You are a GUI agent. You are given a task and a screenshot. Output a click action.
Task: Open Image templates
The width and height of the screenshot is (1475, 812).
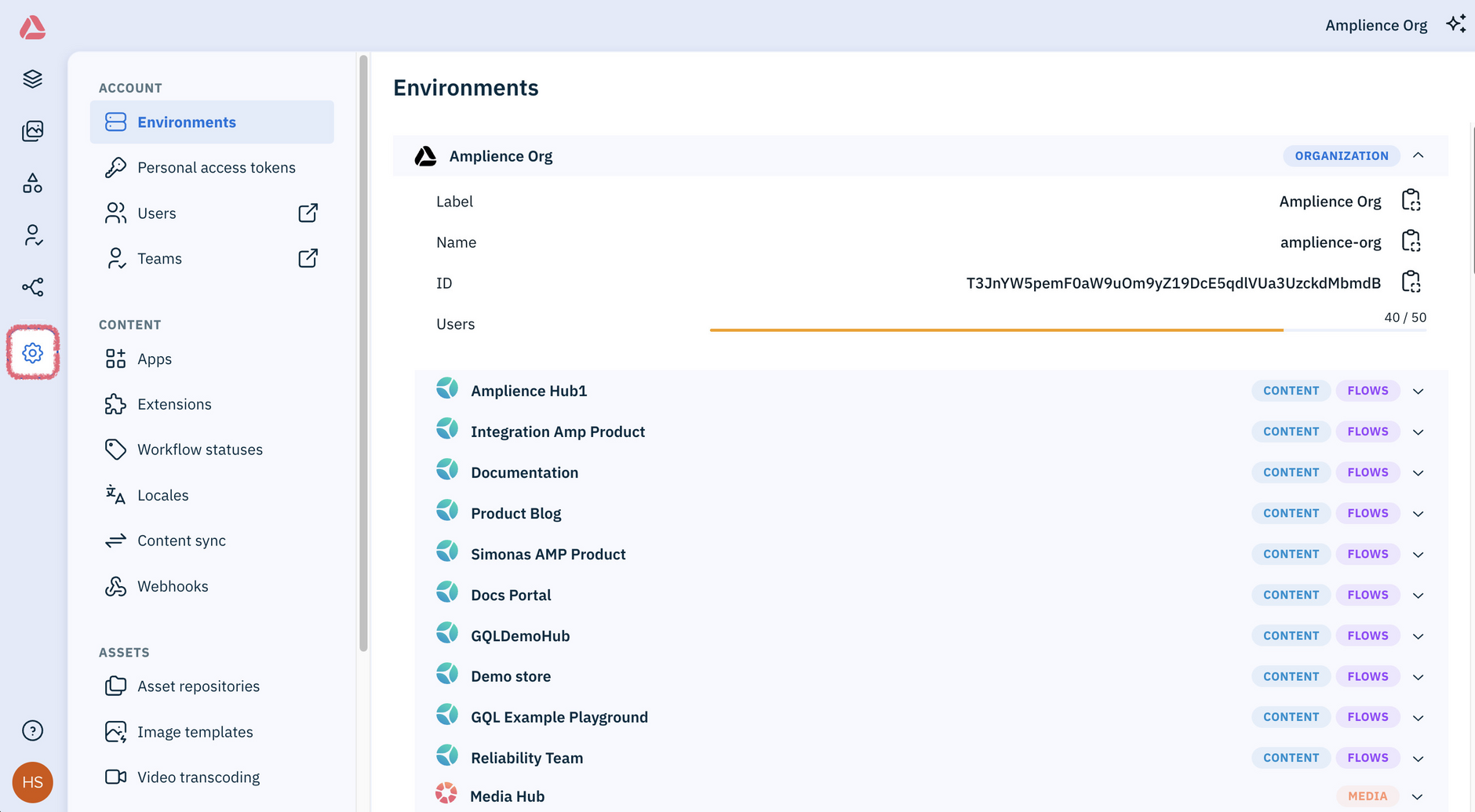(212, 732)
